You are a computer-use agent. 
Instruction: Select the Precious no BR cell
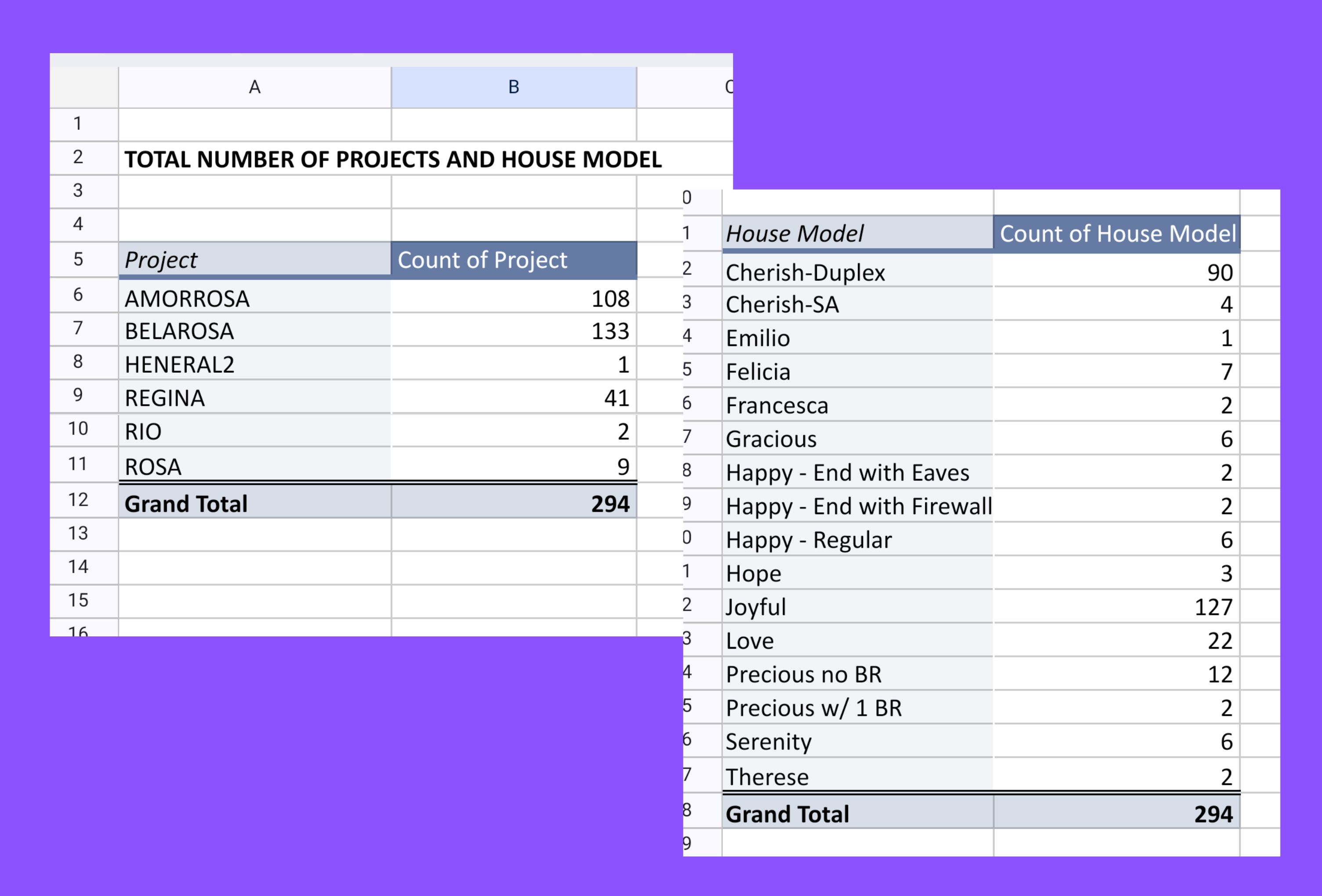(857, 674)
